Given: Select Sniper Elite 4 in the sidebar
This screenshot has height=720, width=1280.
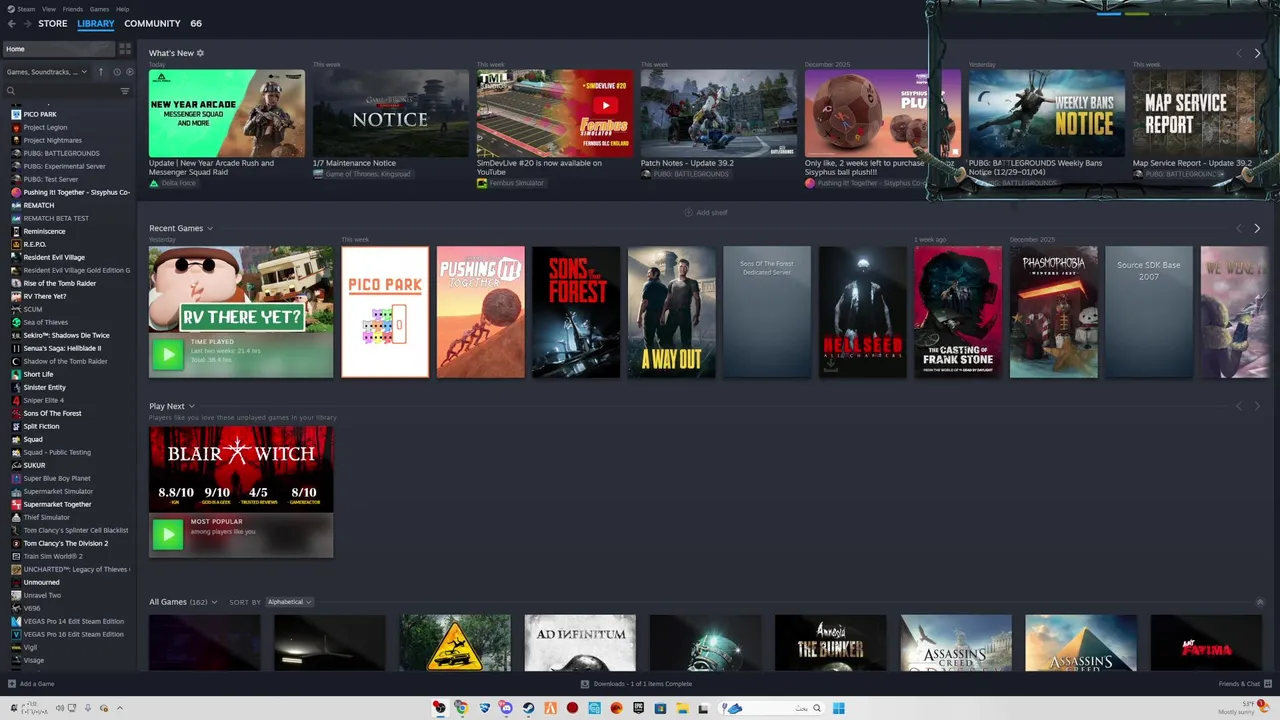Looking at the screenshot, I should point(43,400).
